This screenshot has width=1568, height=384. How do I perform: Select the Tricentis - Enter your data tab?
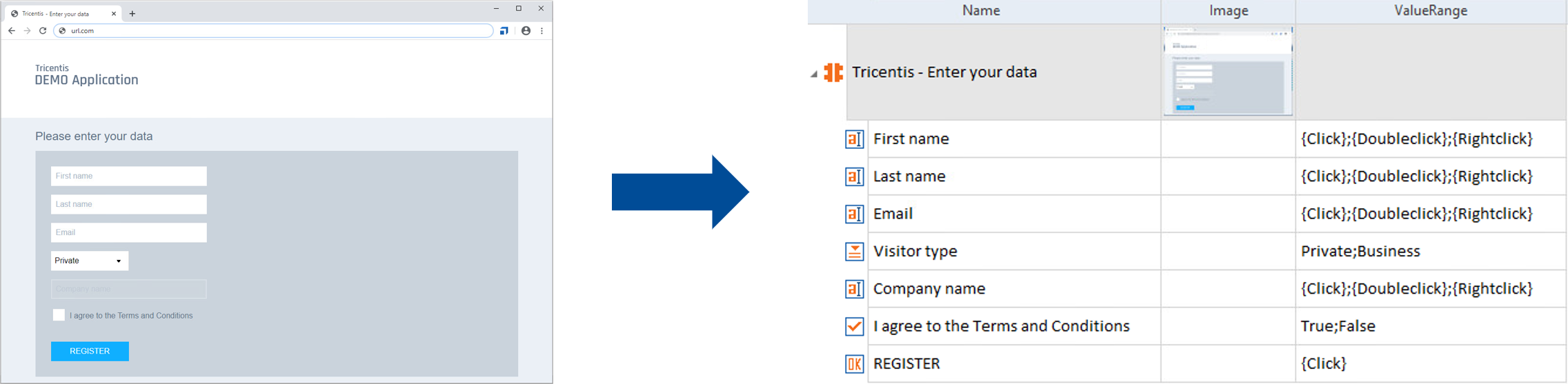click(59, 14)
